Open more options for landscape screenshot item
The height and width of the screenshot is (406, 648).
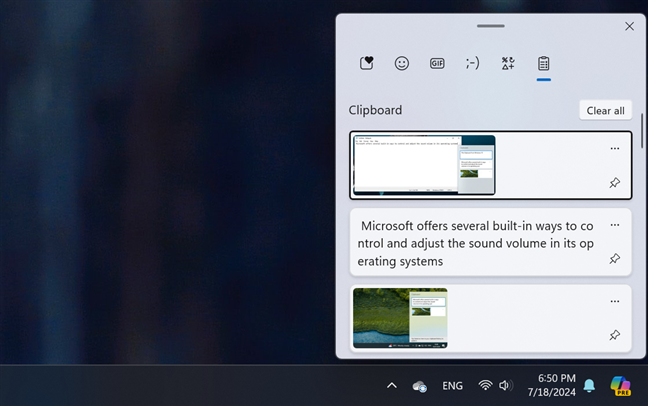tap(615, 301)
